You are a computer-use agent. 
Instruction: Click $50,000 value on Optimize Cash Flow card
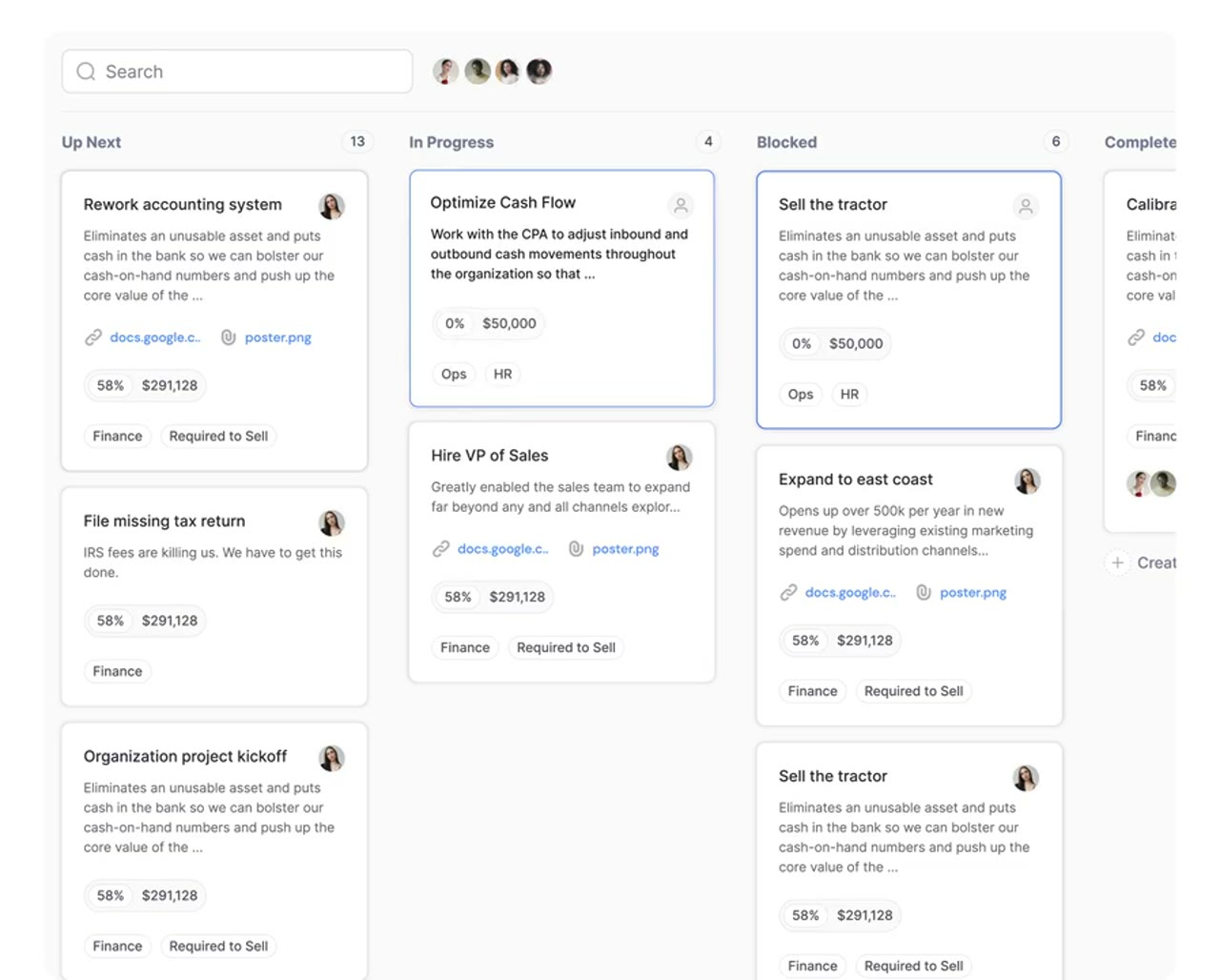pos(510,323)
